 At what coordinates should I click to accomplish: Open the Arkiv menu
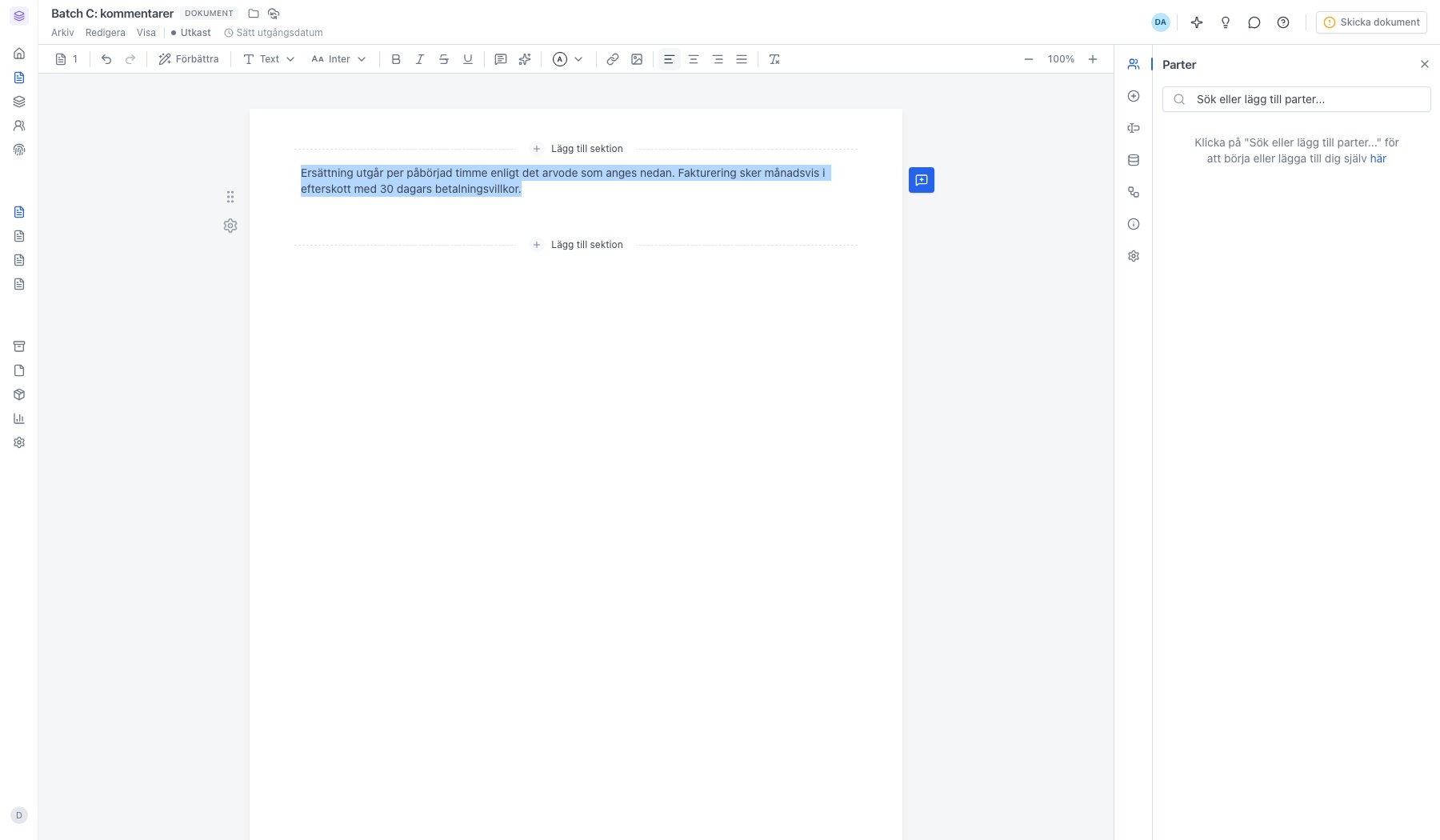62,33
